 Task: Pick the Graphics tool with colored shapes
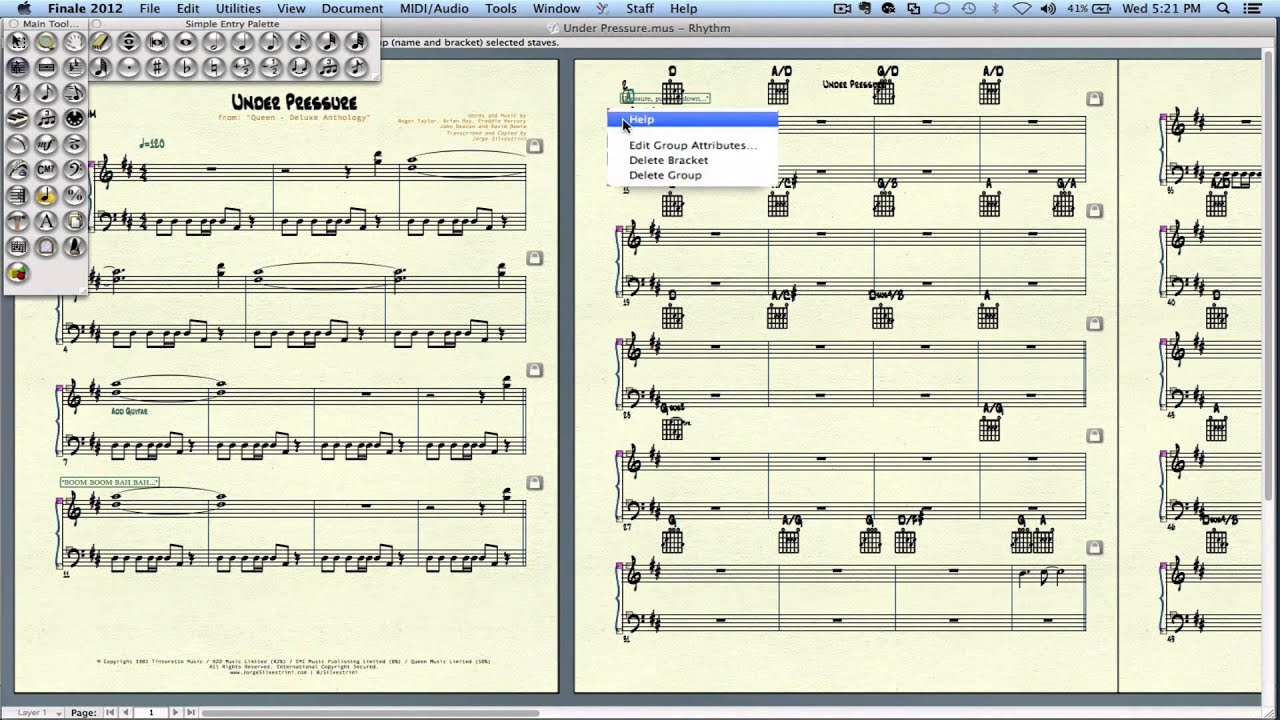pyautogui.click(x=17, y=272)
